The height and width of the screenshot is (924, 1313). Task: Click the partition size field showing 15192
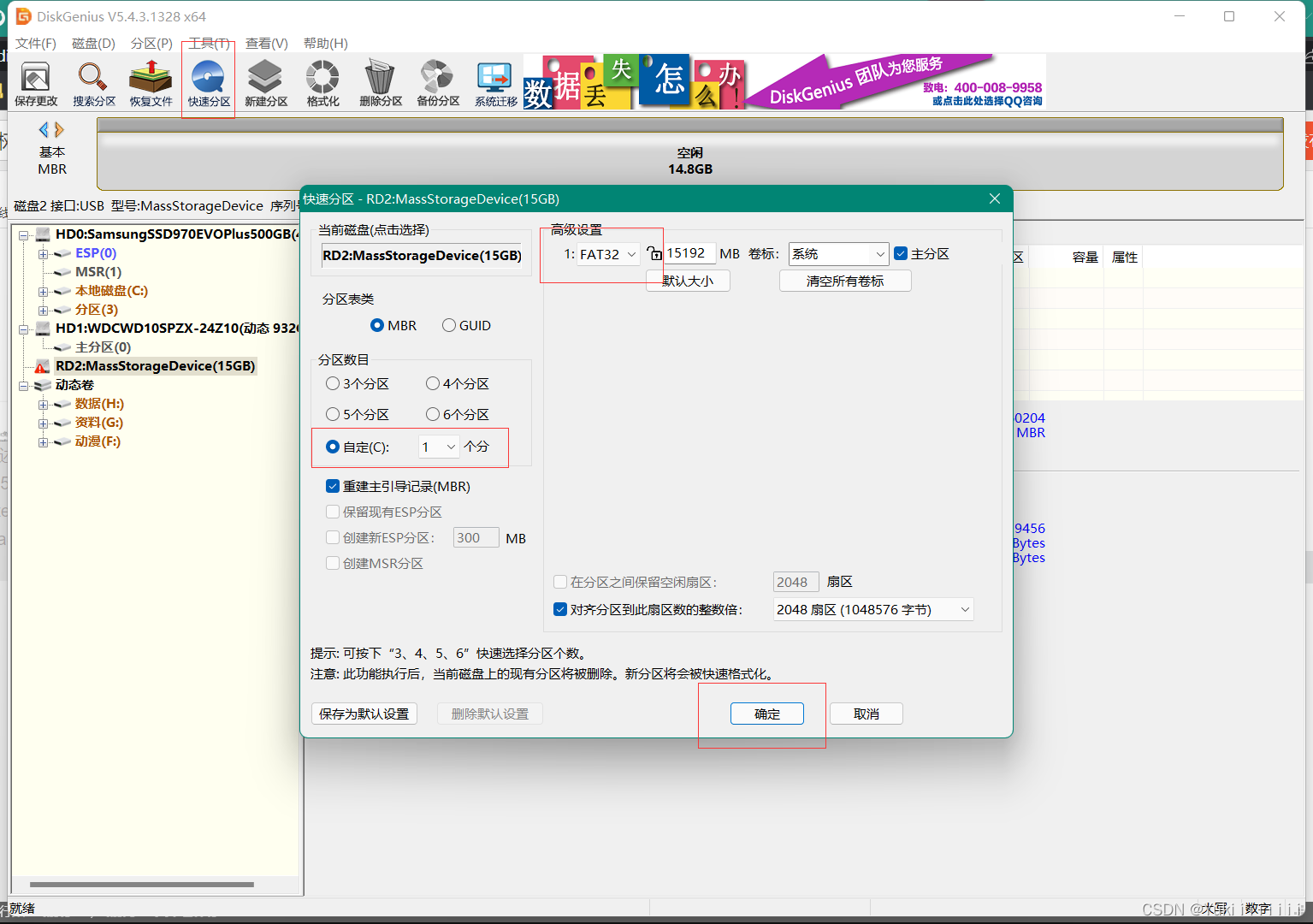click(689, 253)
